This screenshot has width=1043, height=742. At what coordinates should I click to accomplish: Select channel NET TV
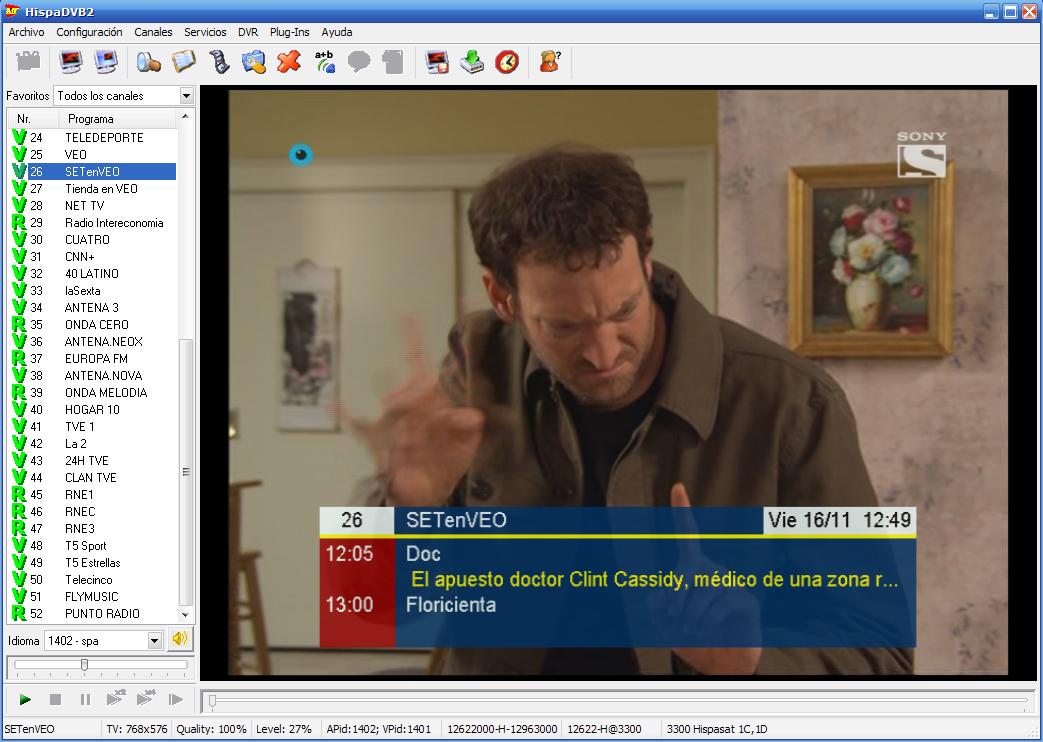coord(94,206)
